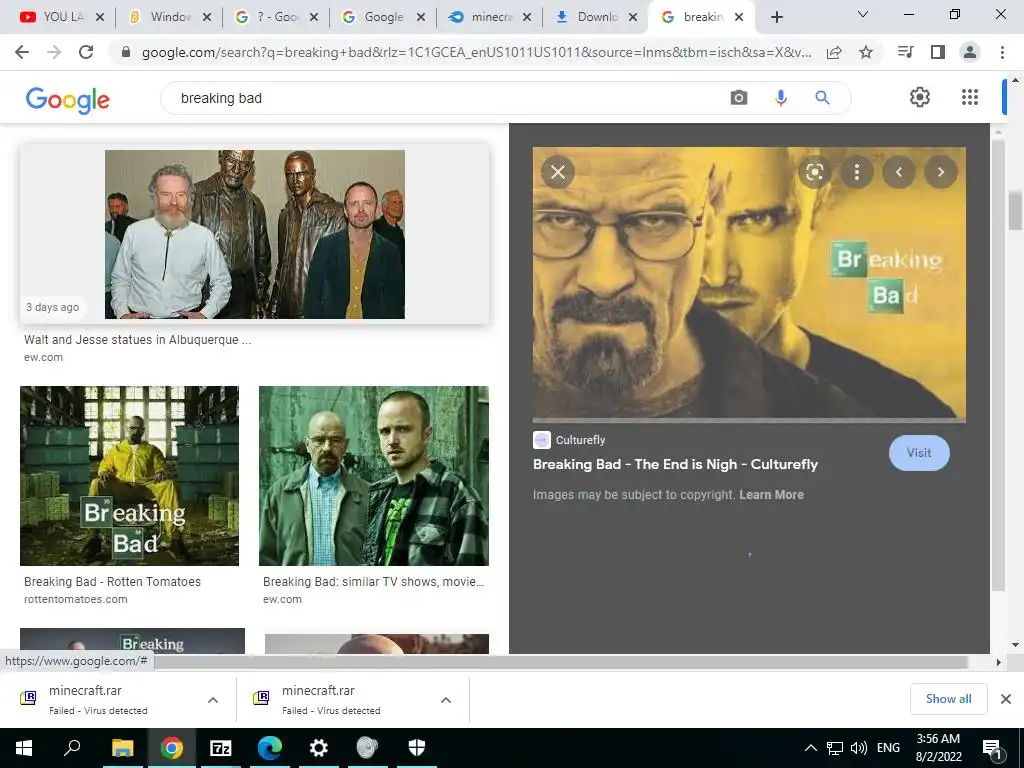
Task: Open the similar TV shows image thumbnail
Action: [x=374, y=475]
